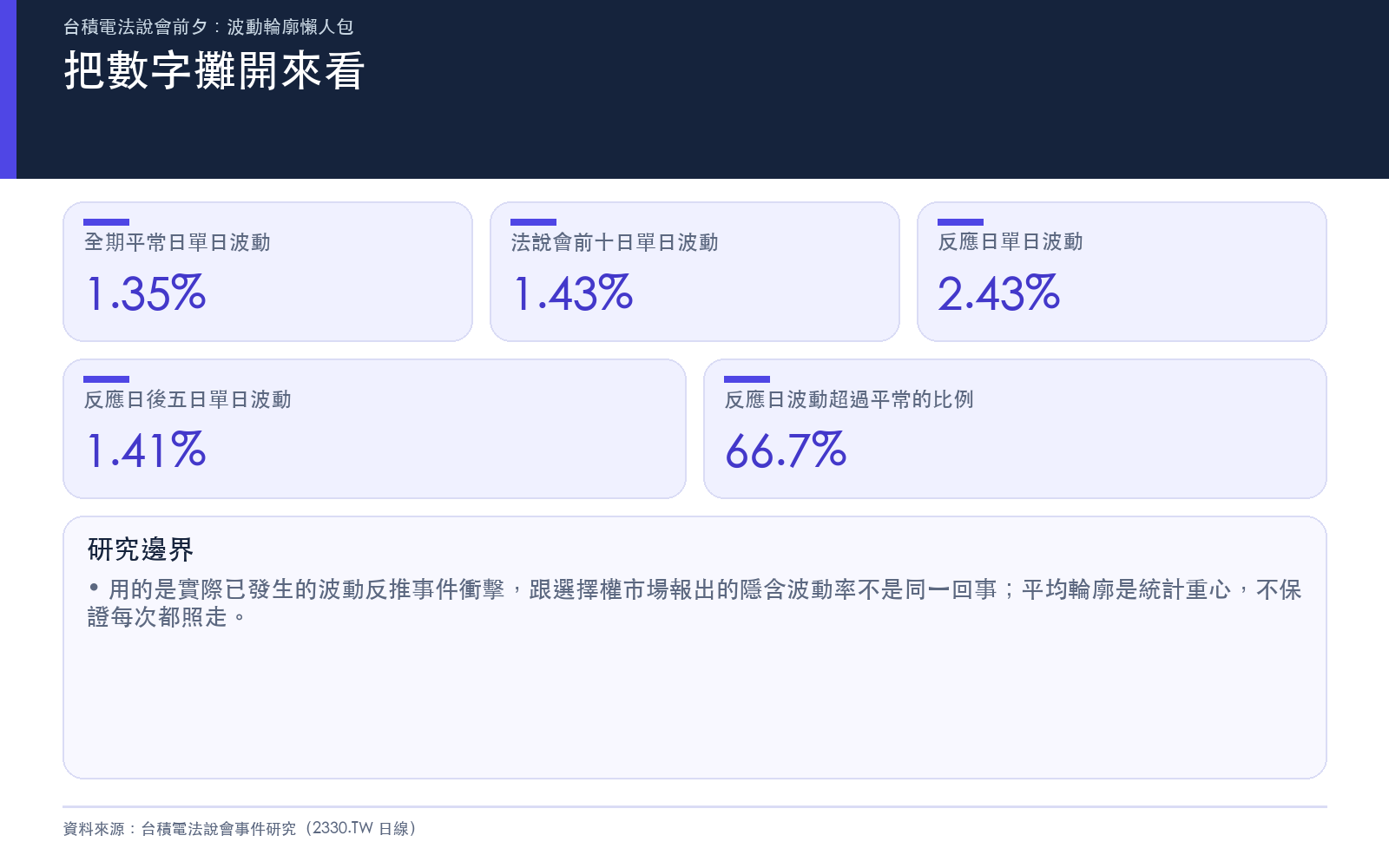The image size is (1389, 868).
Task: Click the slide title 把數字攤開來看
Action: 214,70
